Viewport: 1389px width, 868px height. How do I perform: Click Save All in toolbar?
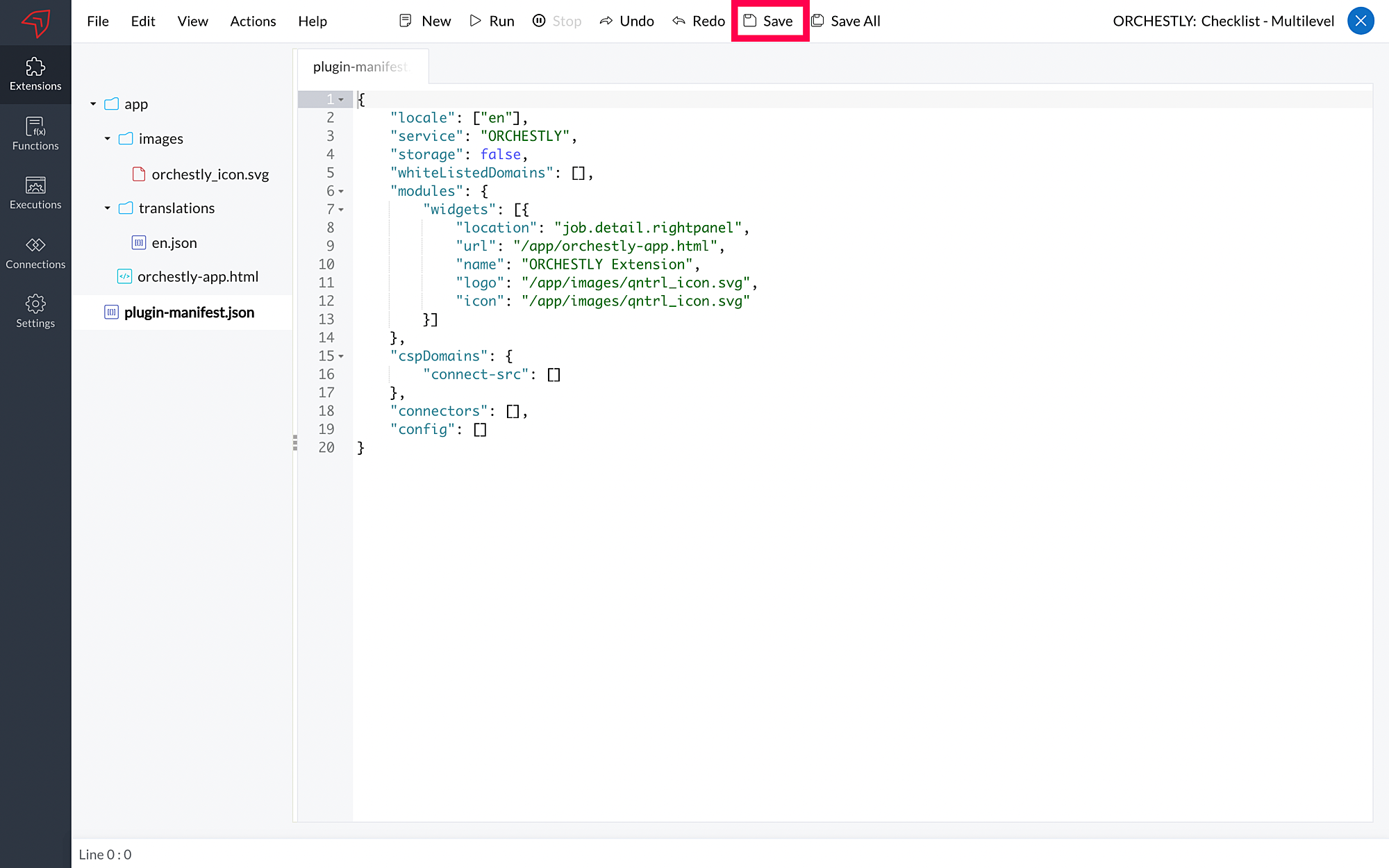(x=846, y=21)
